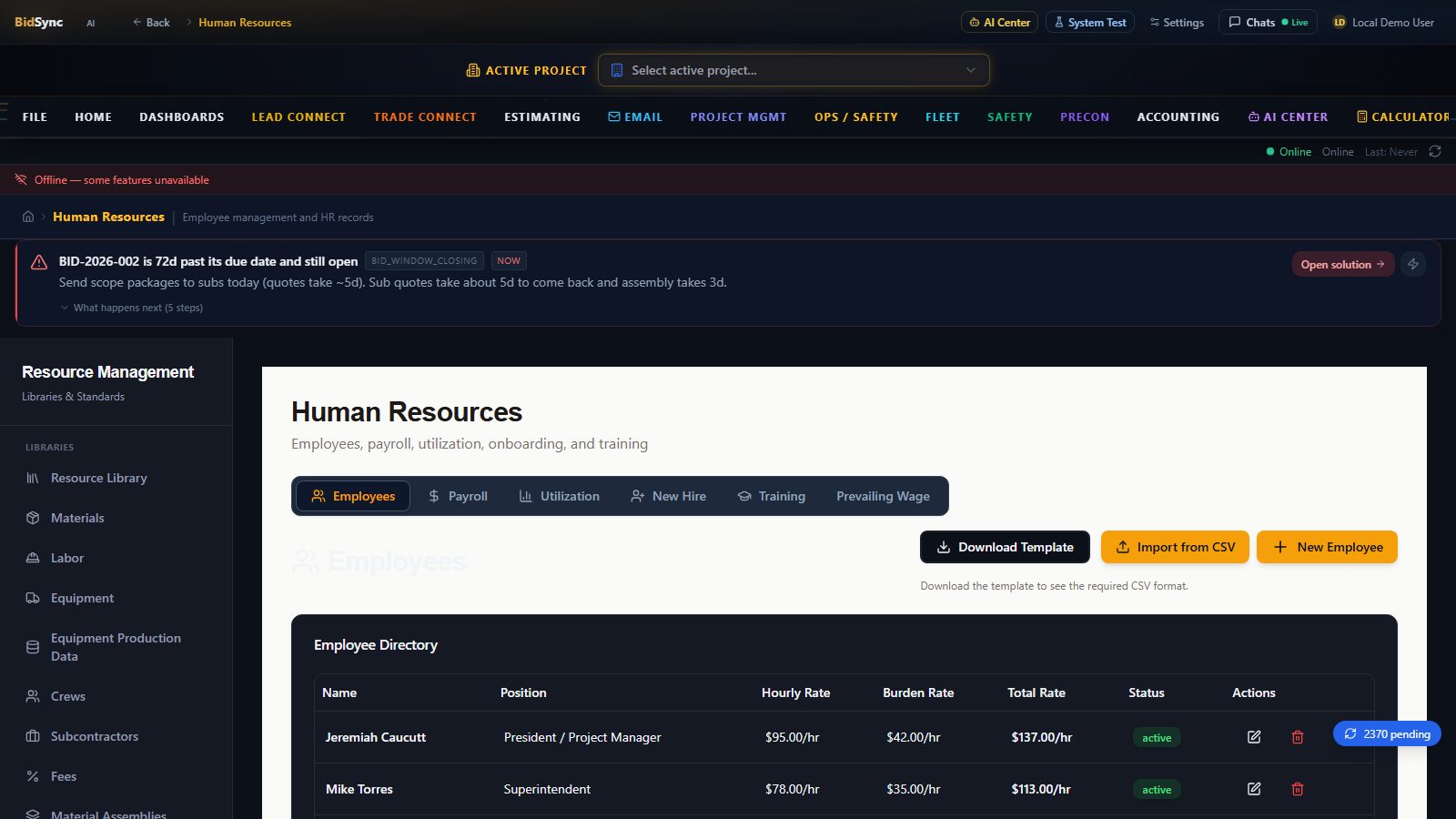Open the Local Demo User account

click(1383, 22)
